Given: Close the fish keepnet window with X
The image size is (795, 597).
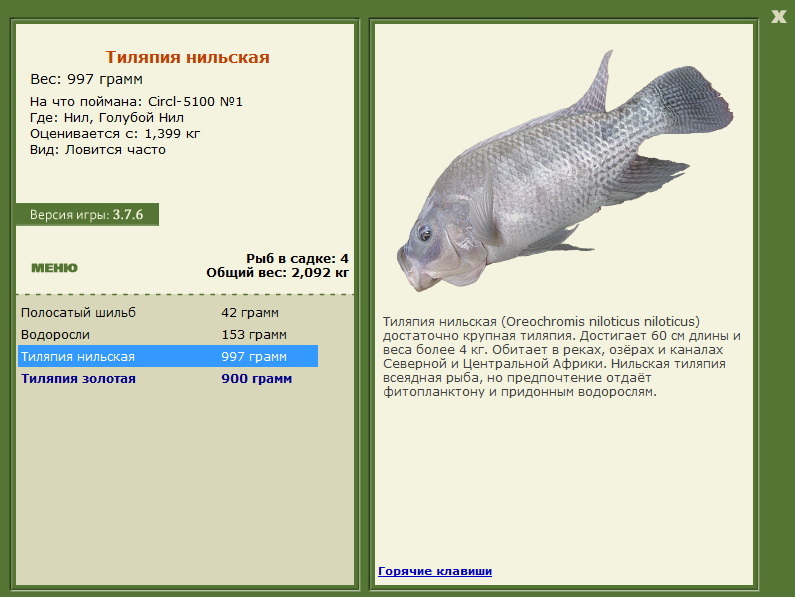Looking at the screenshot, I should (x=779, y=16).
